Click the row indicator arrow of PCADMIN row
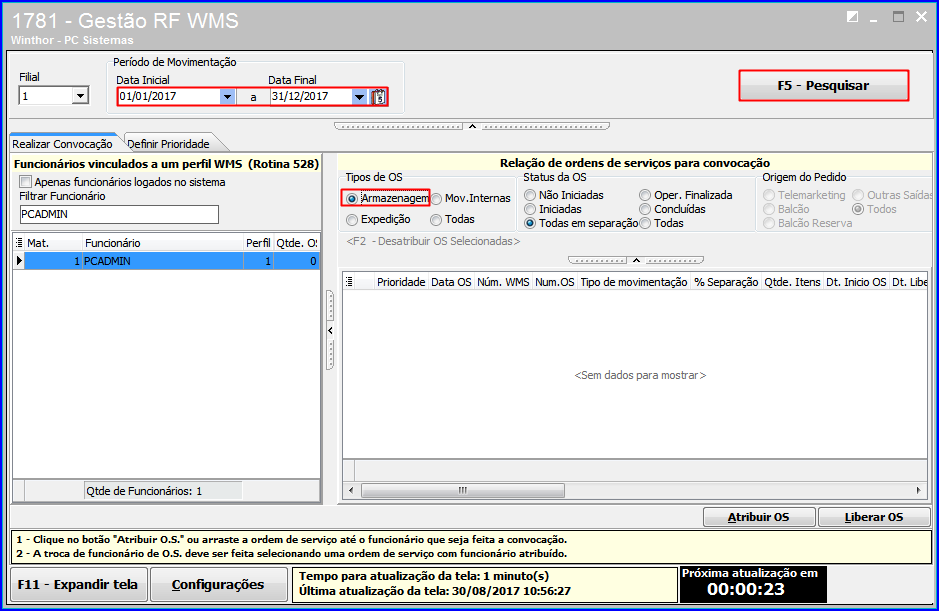939x611 pixels. 19,261
